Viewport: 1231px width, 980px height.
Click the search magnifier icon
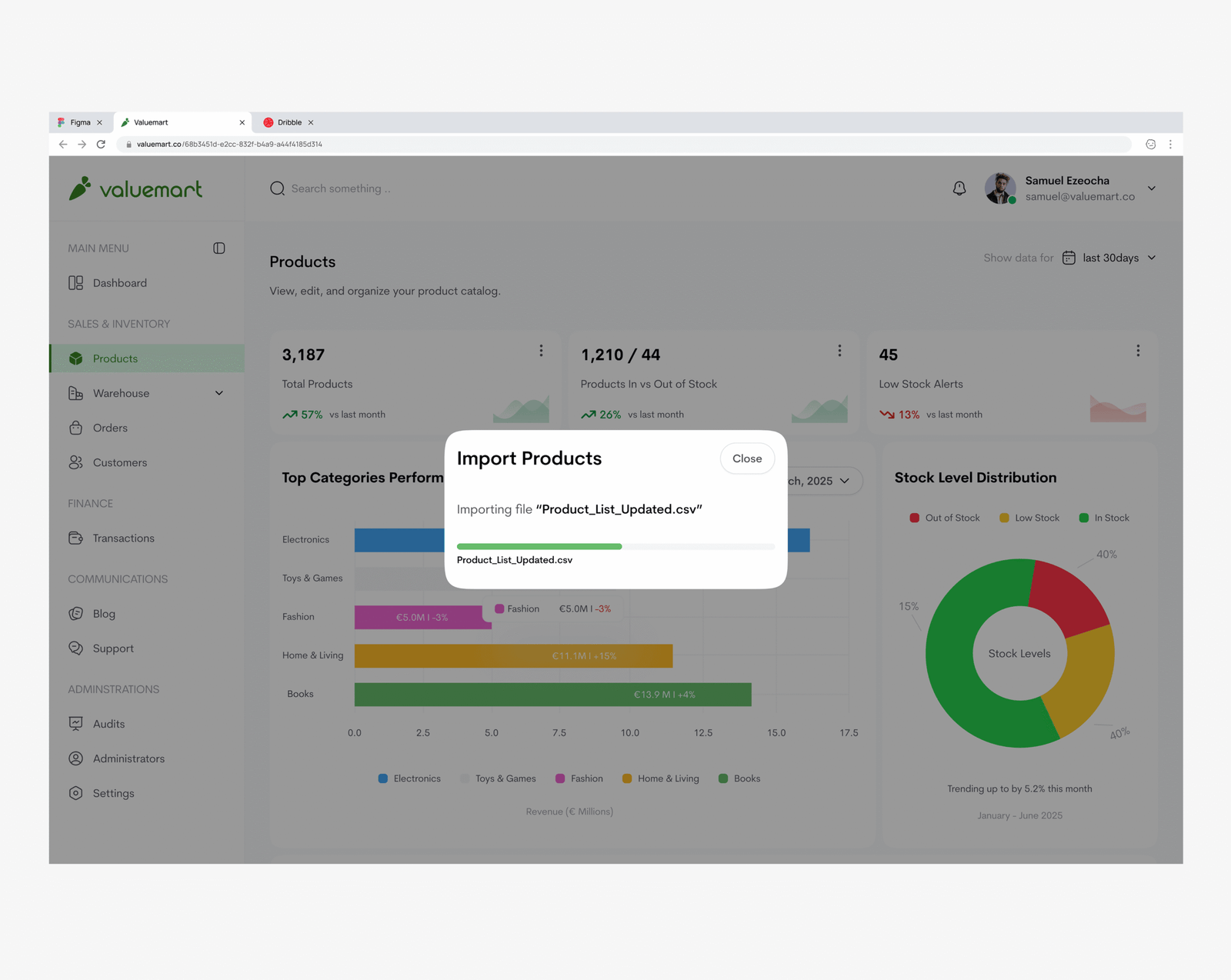coord(277,188)
